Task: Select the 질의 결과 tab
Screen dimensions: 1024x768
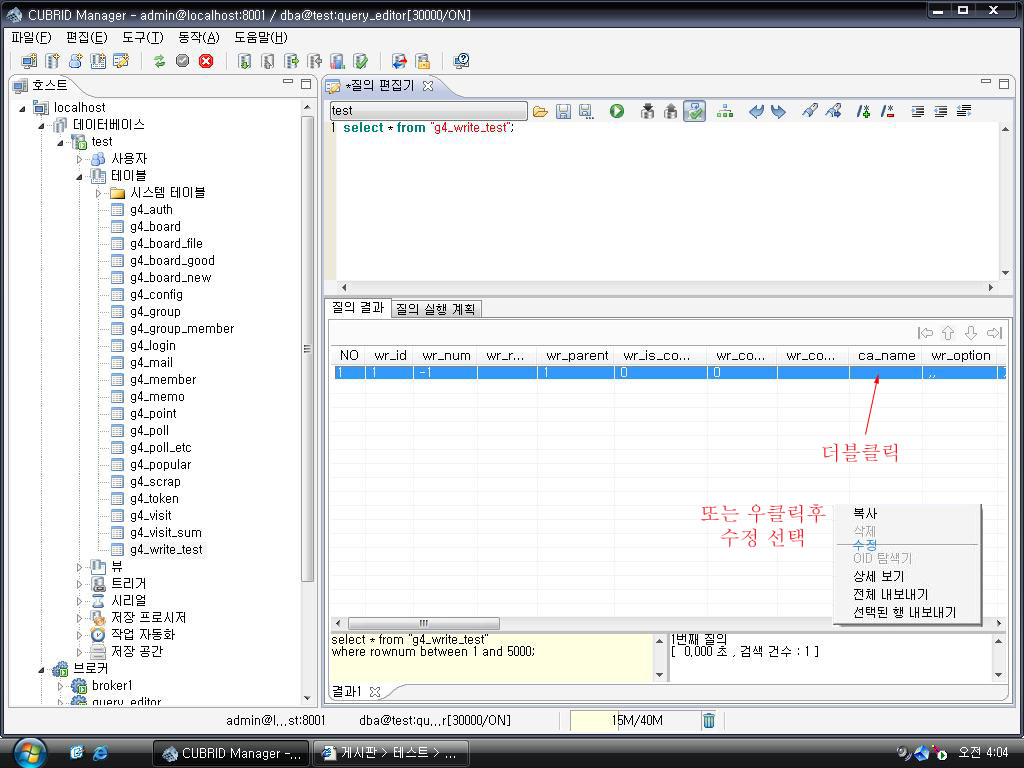Action: [358, 308]
